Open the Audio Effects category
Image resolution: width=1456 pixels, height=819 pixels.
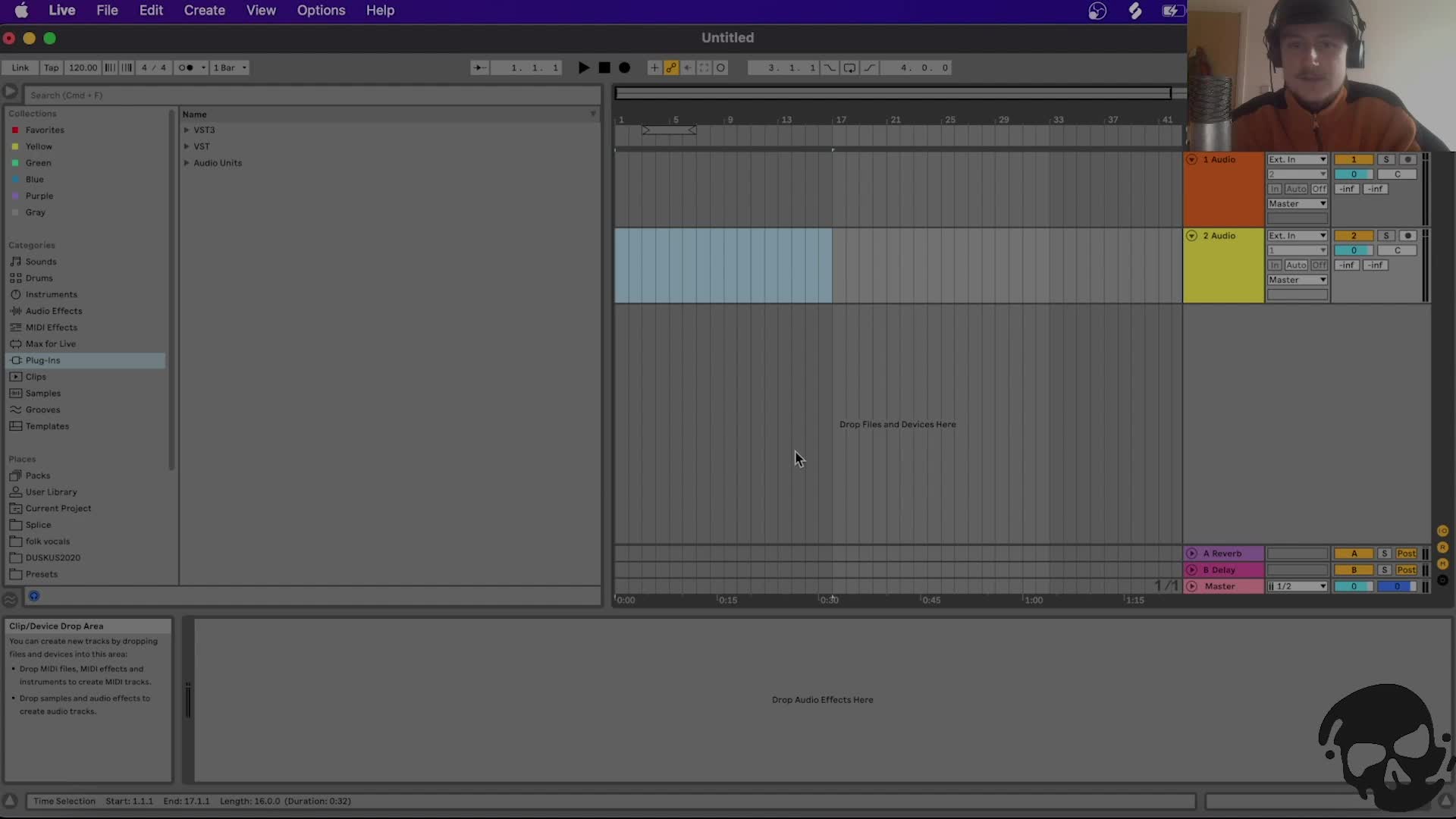54,311
